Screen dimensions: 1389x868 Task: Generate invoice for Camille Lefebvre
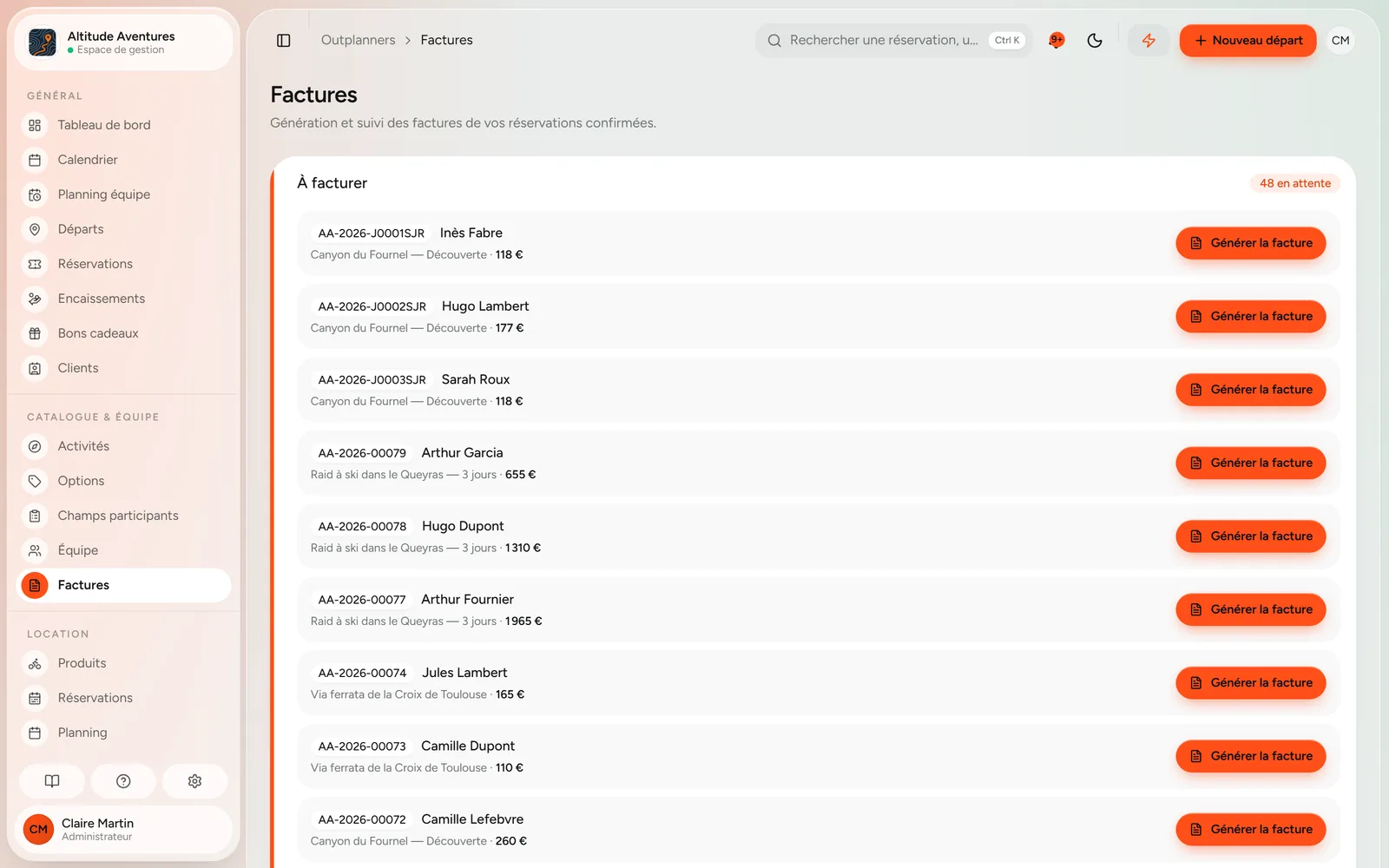pyautogui.click(x=1250, y=830)
